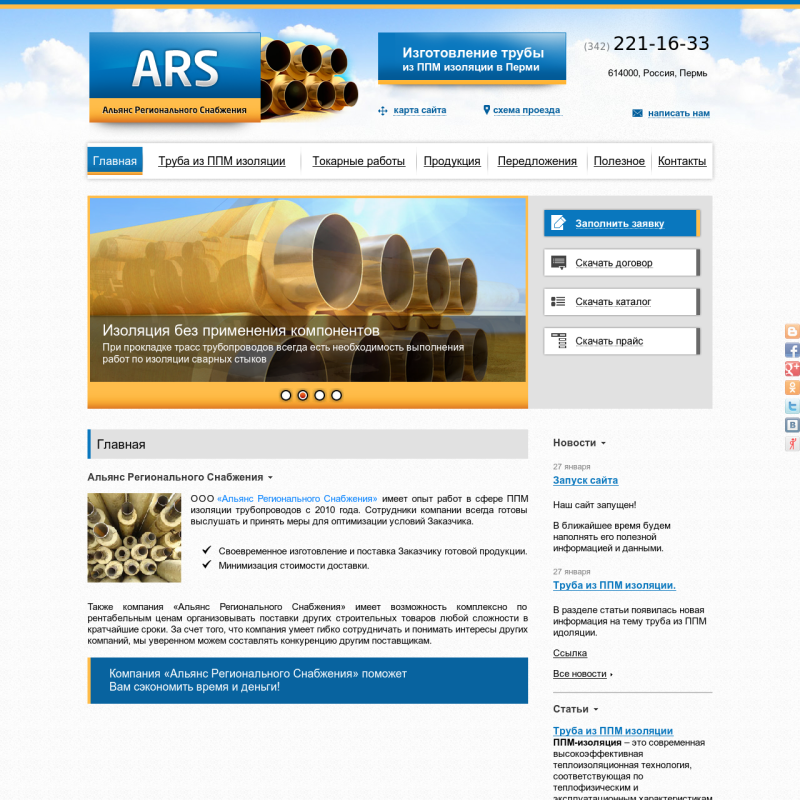Open the Продукция menu item
Screen dimensions: 800x800
452,161
